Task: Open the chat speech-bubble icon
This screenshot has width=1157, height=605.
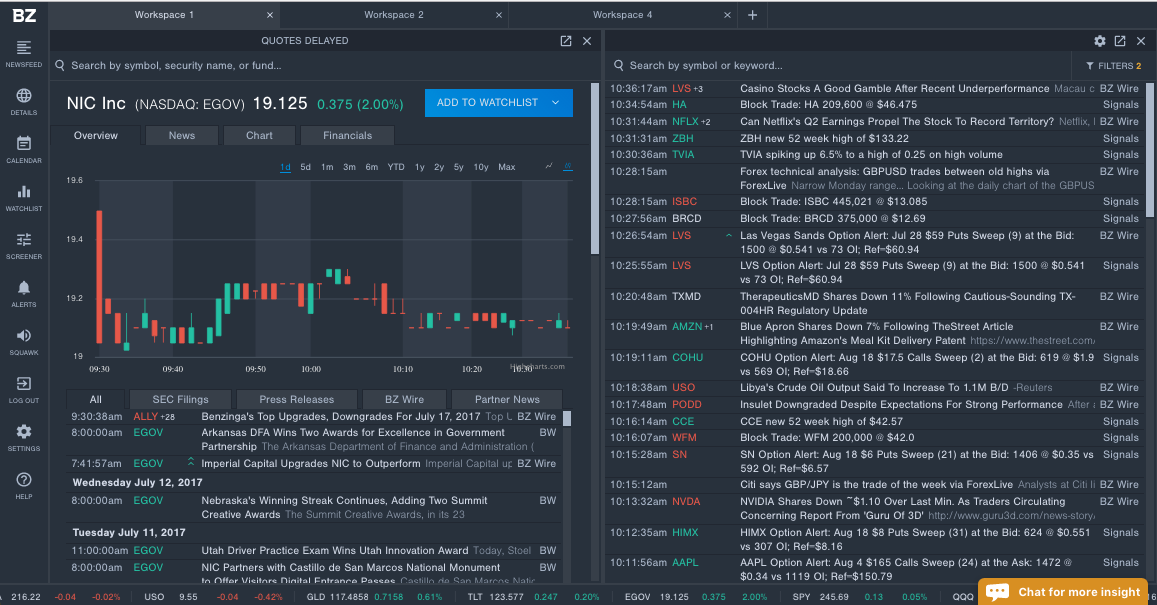Action: click(997, 592)
